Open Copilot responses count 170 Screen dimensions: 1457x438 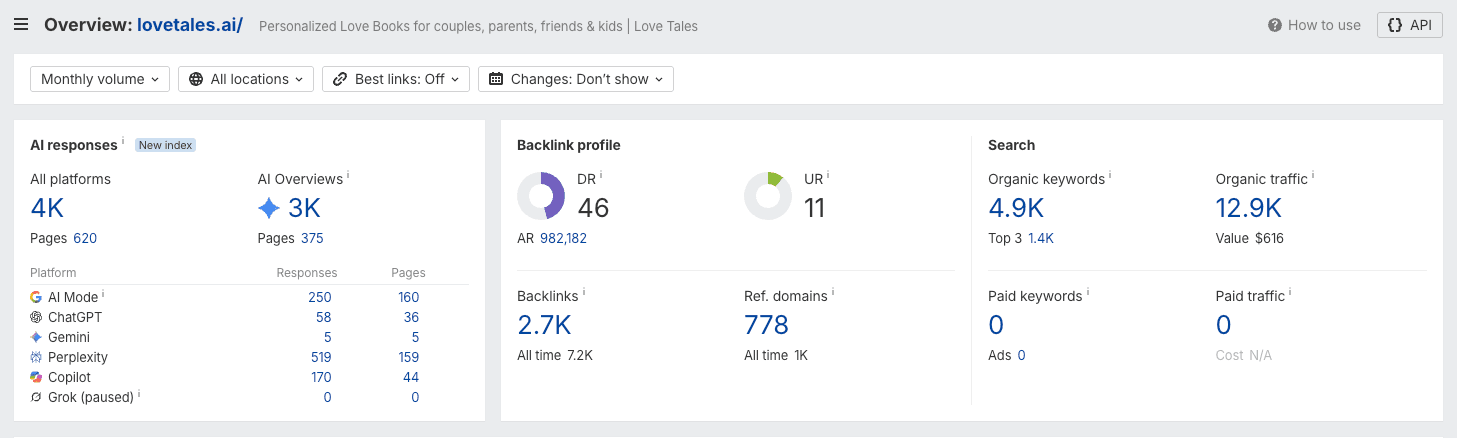(320, 377)
